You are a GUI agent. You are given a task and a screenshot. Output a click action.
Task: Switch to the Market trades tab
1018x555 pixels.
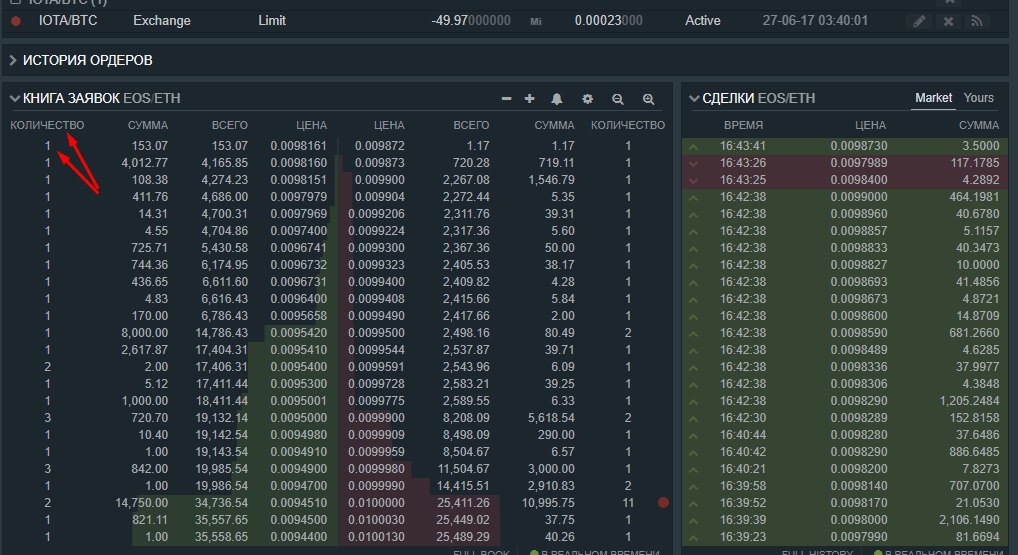click(x=933, y=98)
